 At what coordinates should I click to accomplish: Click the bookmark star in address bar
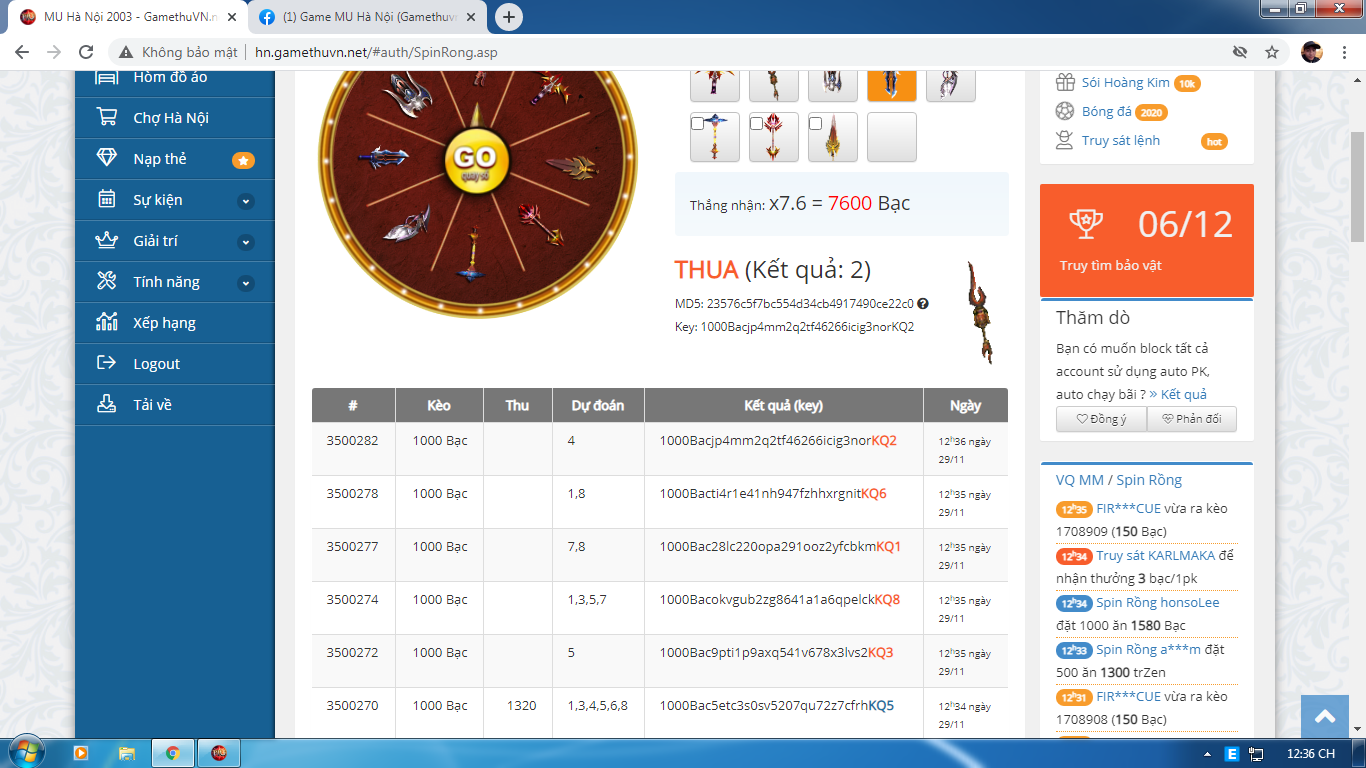coord(1272,52)
